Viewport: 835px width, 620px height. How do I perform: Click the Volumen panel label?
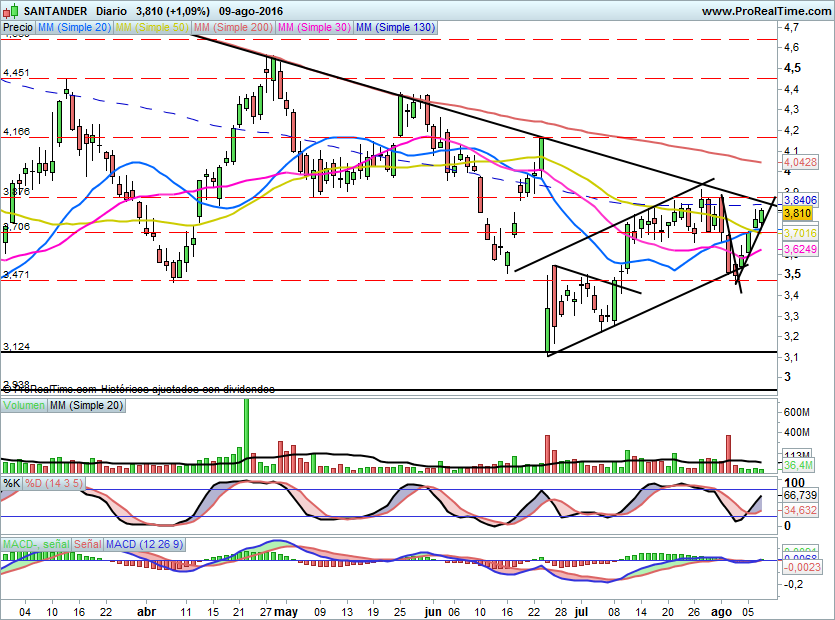(x=24, y=405)
